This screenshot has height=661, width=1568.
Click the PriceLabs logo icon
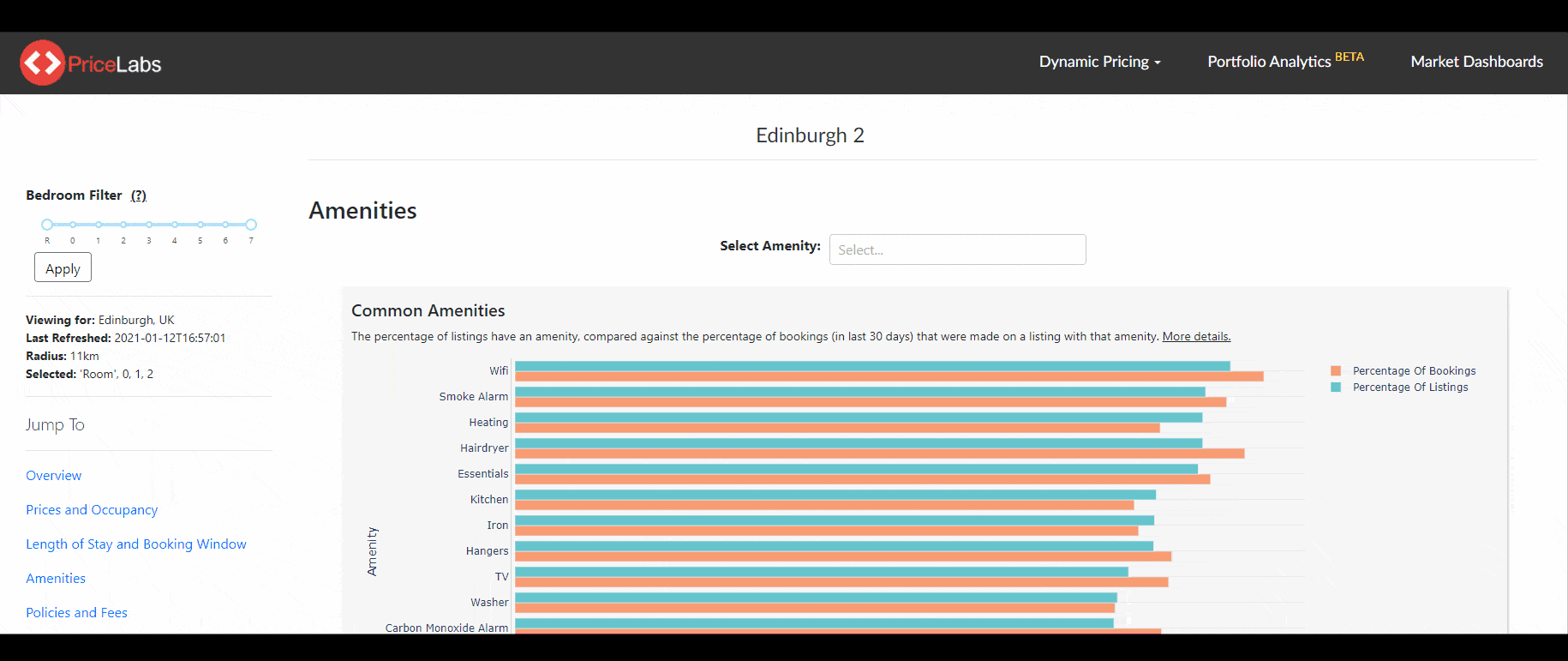pyautogui.click(x=43, y=63)
